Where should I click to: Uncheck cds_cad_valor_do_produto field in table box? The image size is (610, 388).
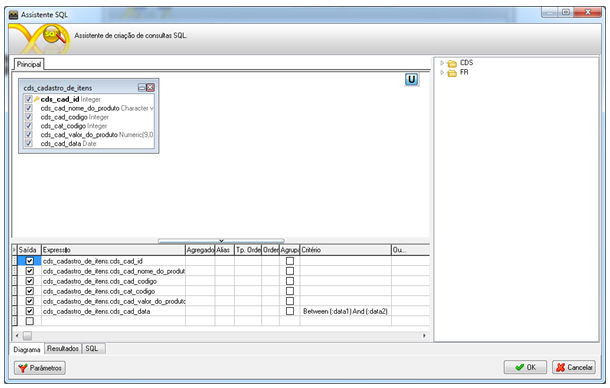pyautogui.click(x=28, y=135)
